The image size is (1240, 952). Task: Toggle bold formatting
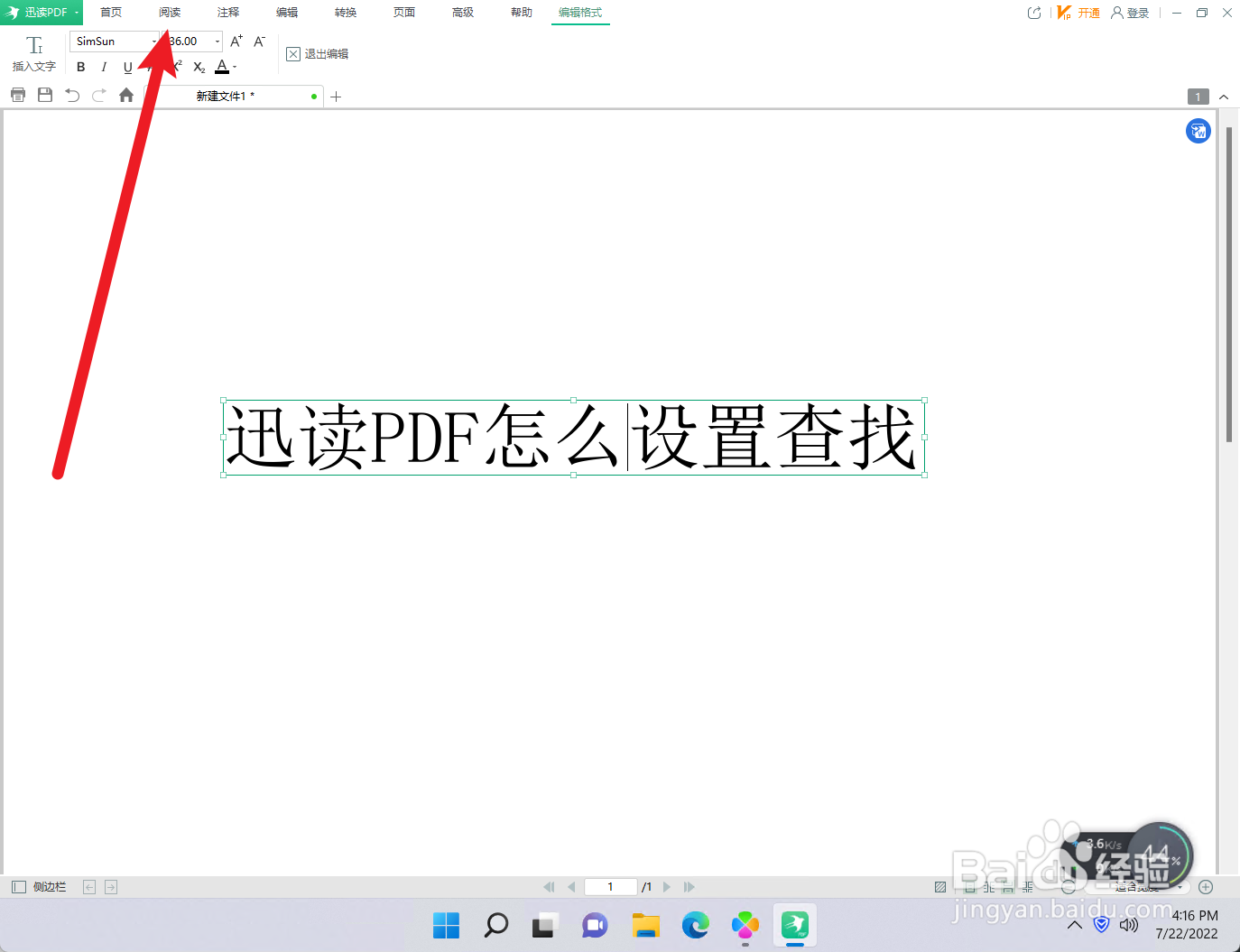click(81, 67)
